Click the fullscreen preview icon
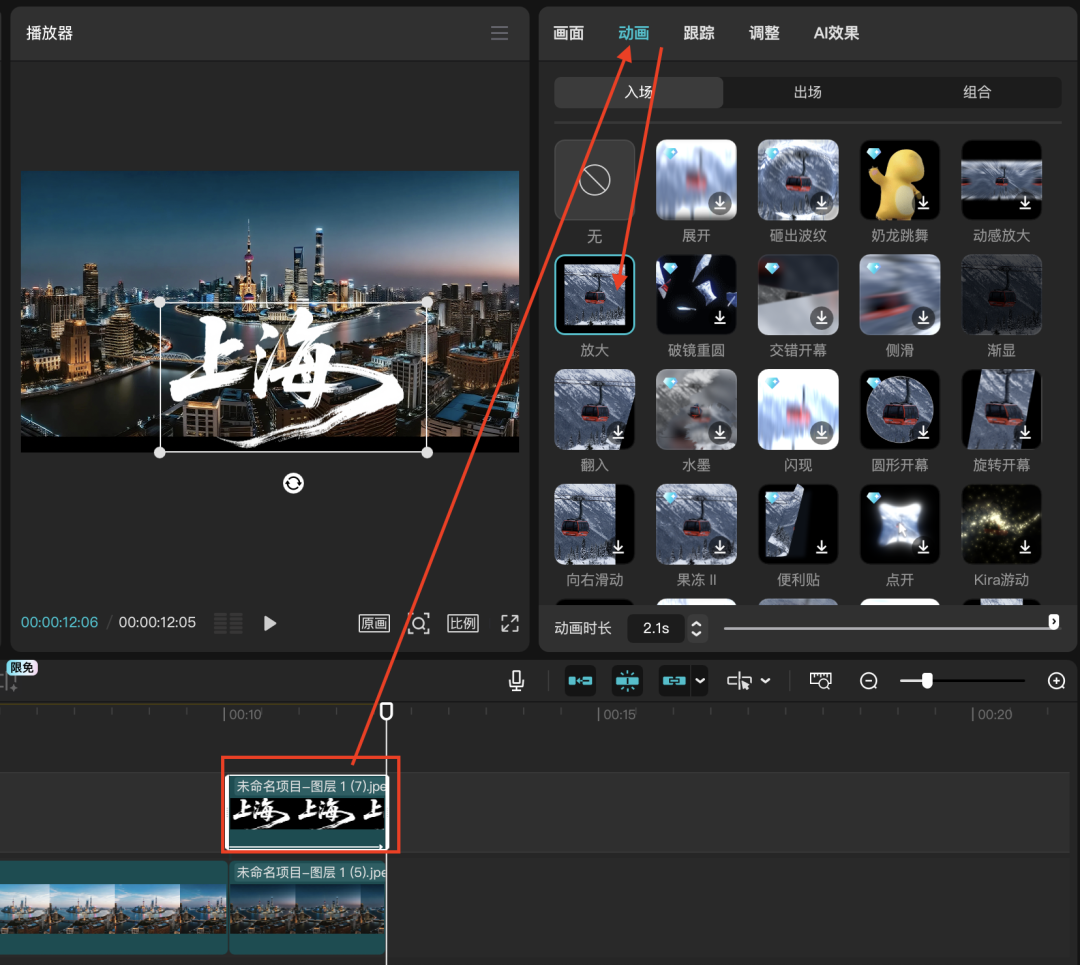The width and height of the screenshot is (1080, 965). pos(510,623)
